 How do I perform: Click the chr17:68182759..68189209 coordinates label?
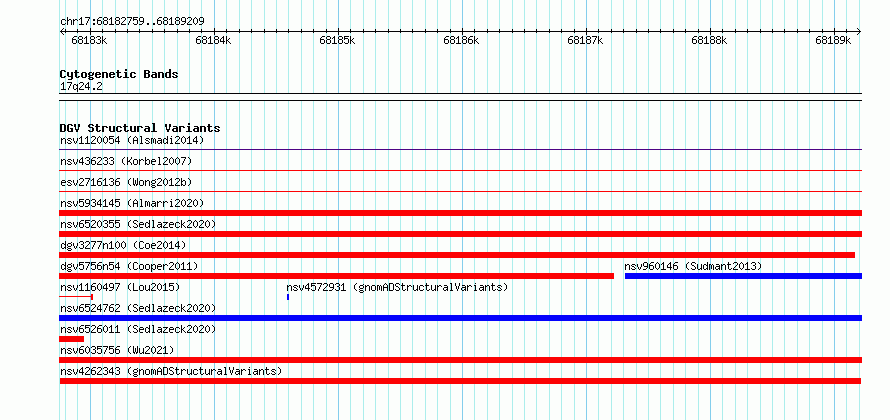[x=132, y=22]
